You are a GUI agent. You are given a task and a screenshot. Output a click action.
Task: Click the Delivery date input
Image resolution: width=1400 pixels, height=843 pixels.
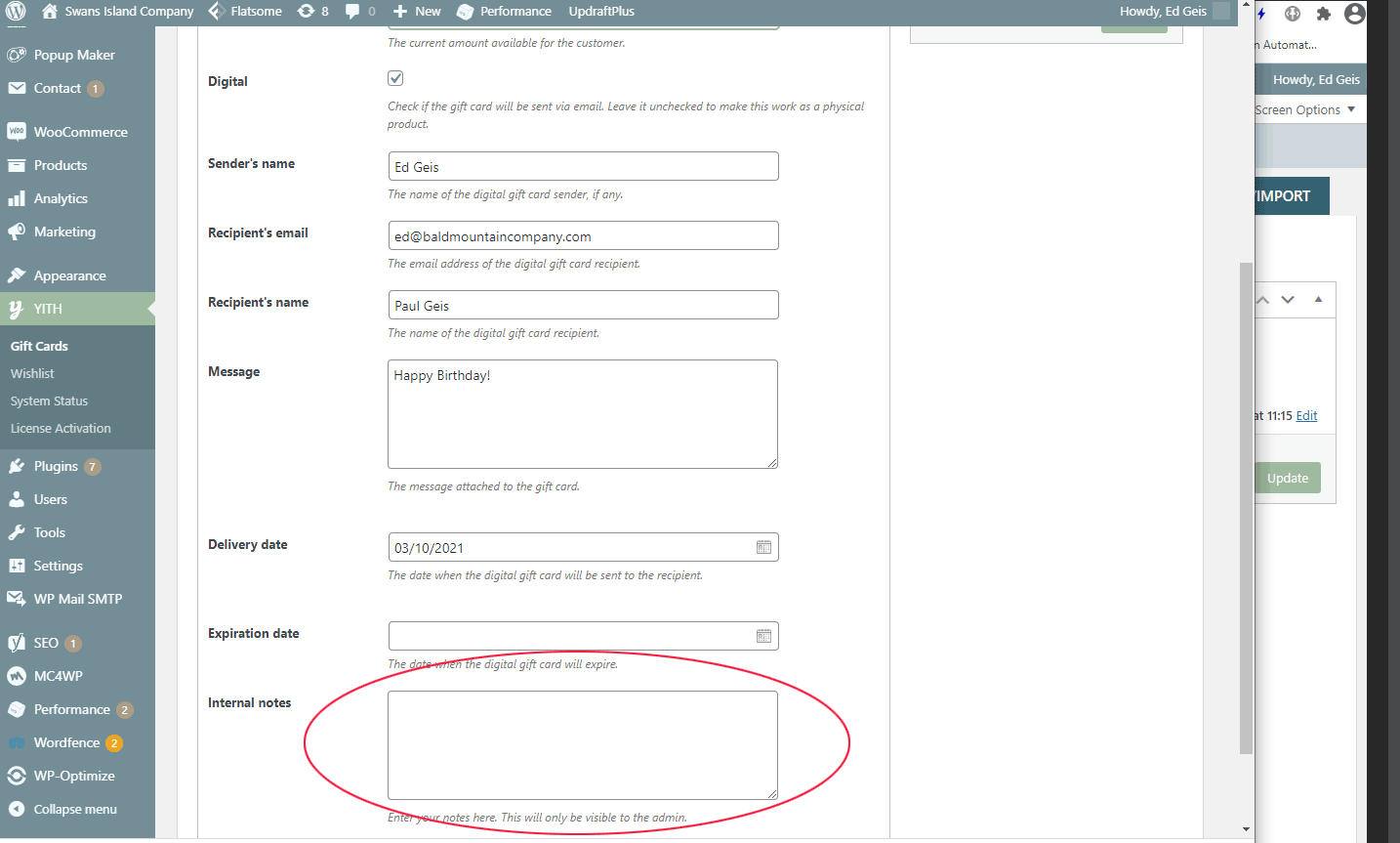point(583,547)
